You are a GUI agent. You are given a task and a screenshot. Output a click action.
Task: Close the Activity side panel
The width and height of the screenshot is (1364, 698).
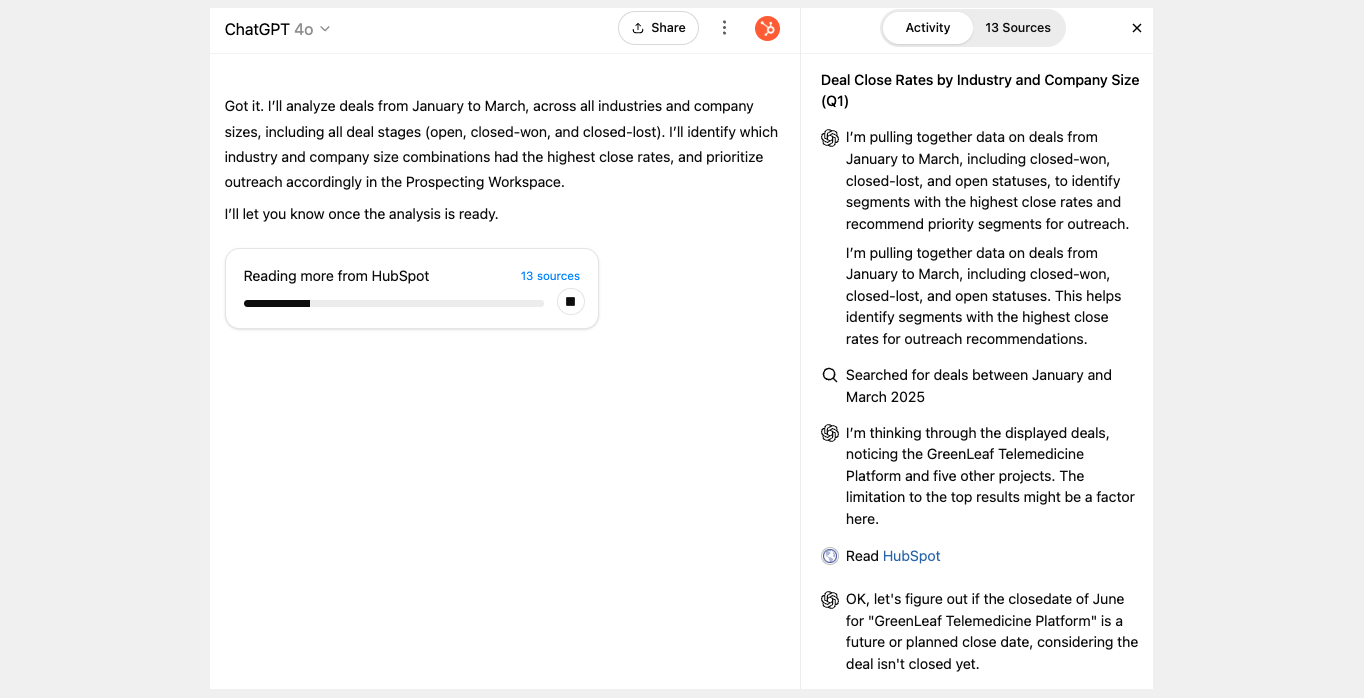1136,28
